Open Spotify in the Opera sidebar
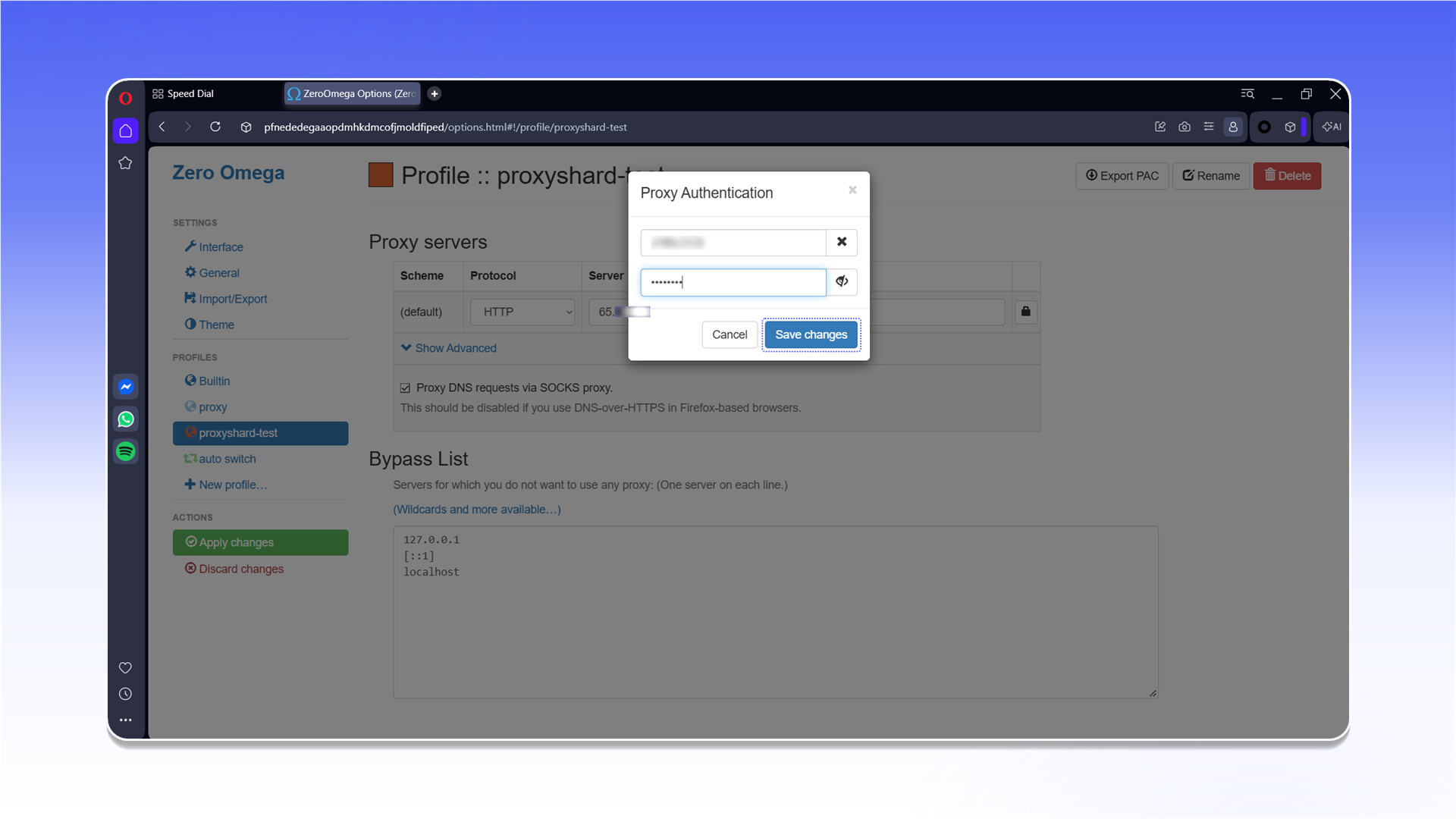 point(126,452)
